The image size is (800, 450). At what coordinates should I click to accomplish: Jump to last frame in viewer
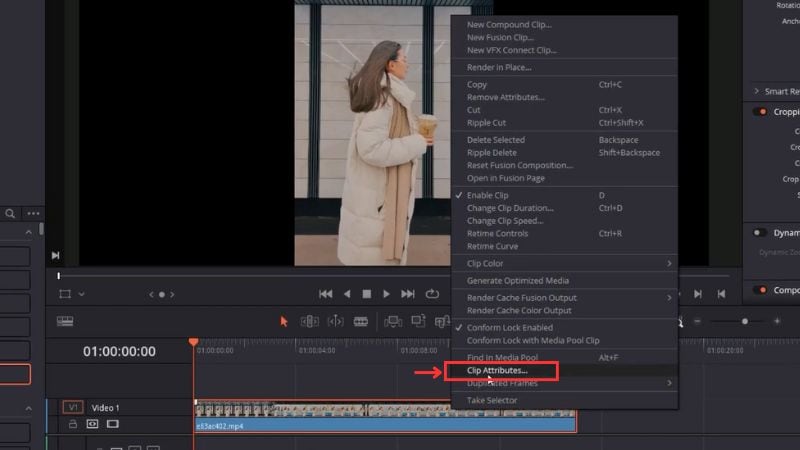click(408, 294)
